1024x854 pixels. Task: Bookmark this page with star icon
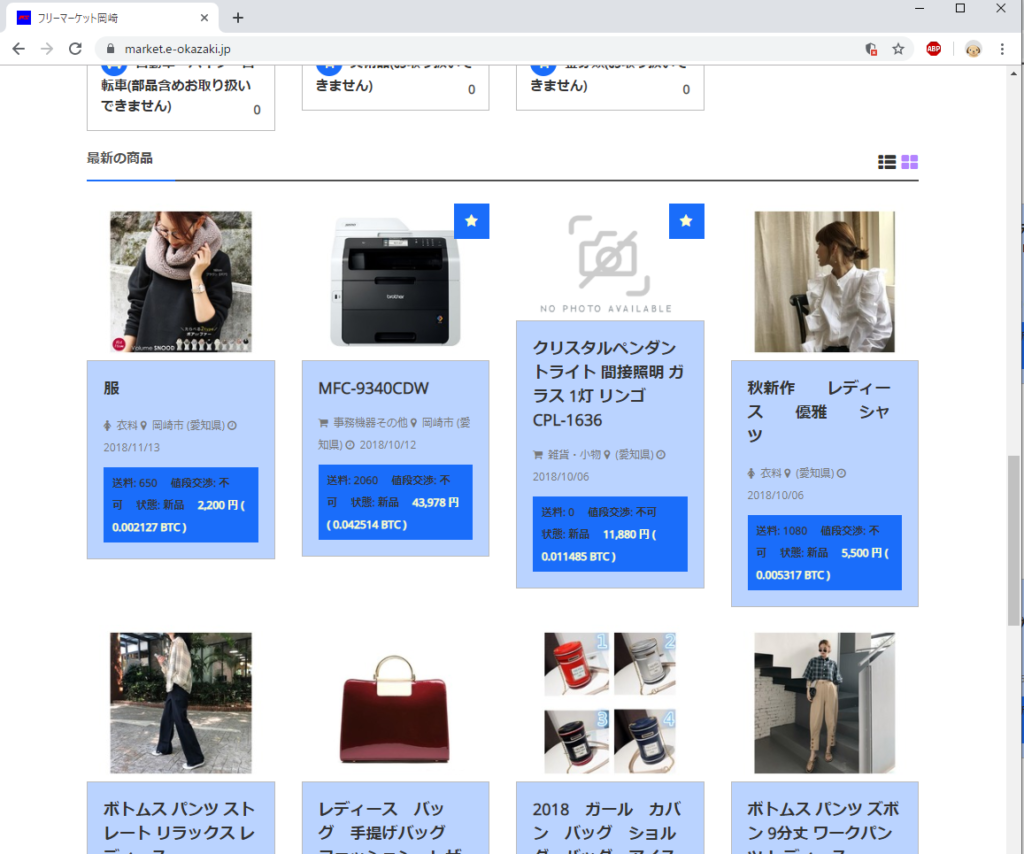[x=898, y=49]
